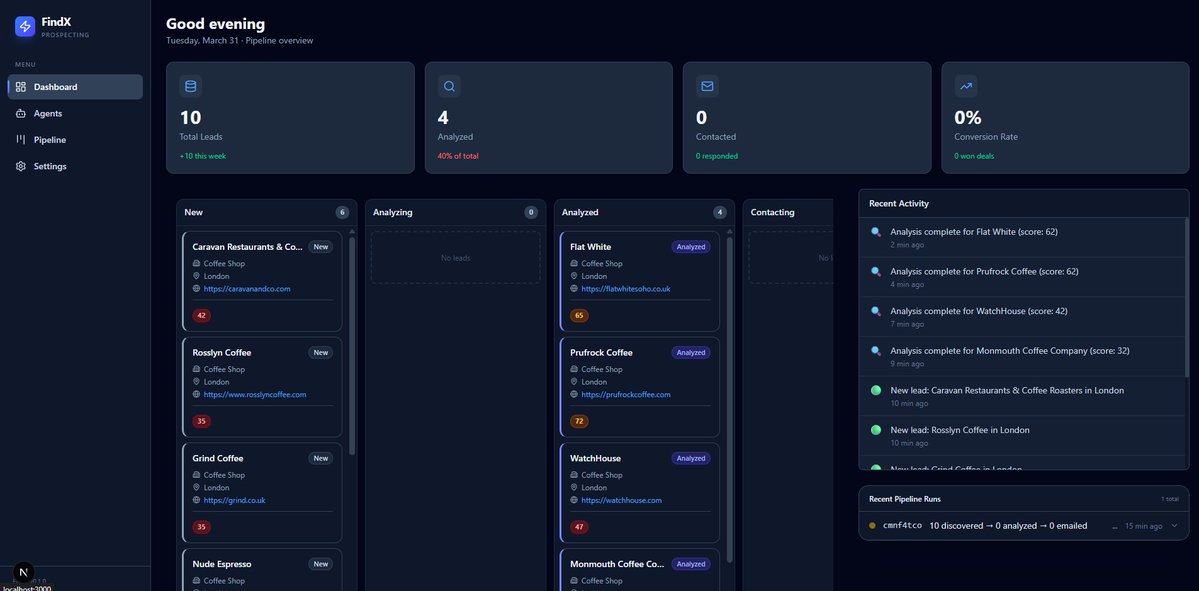Click Rosslyn Coffee globe icon
Screen dimensions: 1199x591
197,395
